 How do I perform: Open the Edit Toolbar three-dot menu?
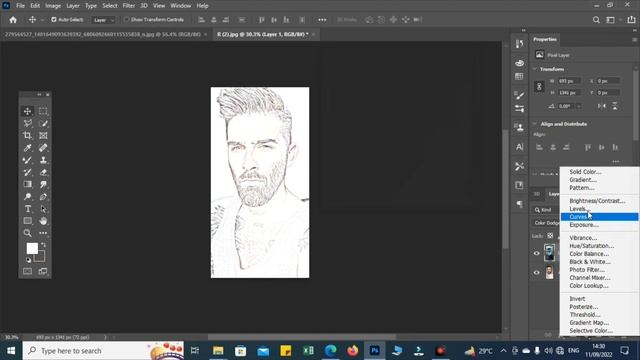click(x=43, y=233)
